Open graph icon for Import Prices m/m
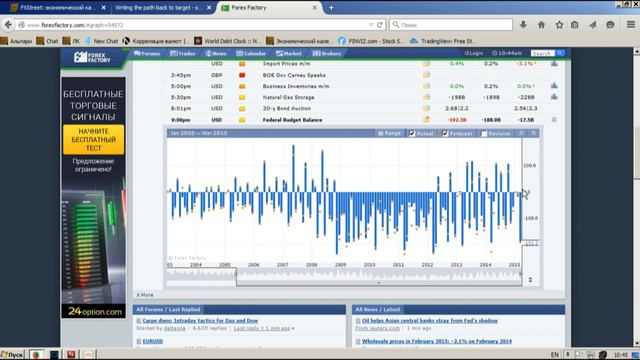 click(554, 64)
